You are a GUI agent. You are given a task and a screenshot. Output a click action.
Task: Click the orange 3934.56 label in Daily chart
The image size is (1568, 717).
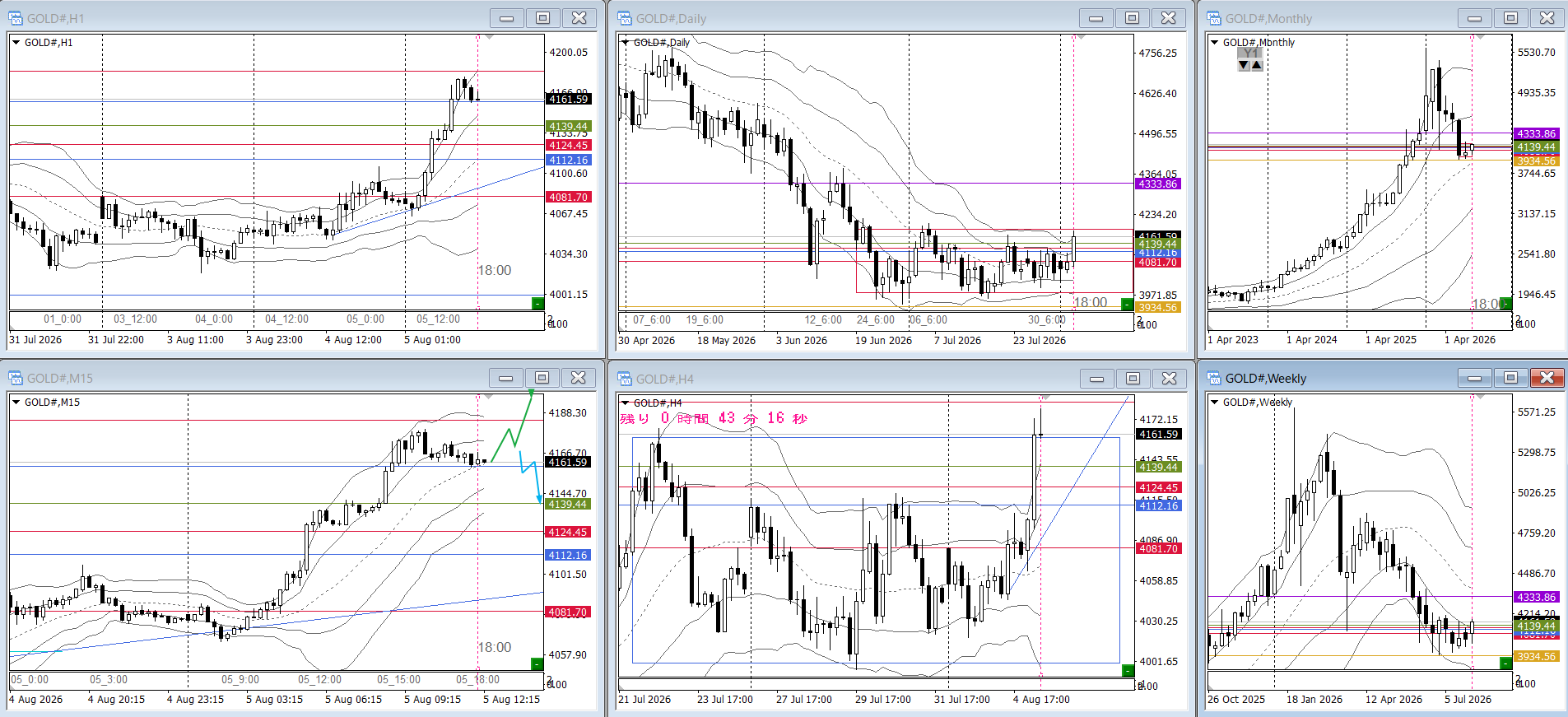point(1158,308)
